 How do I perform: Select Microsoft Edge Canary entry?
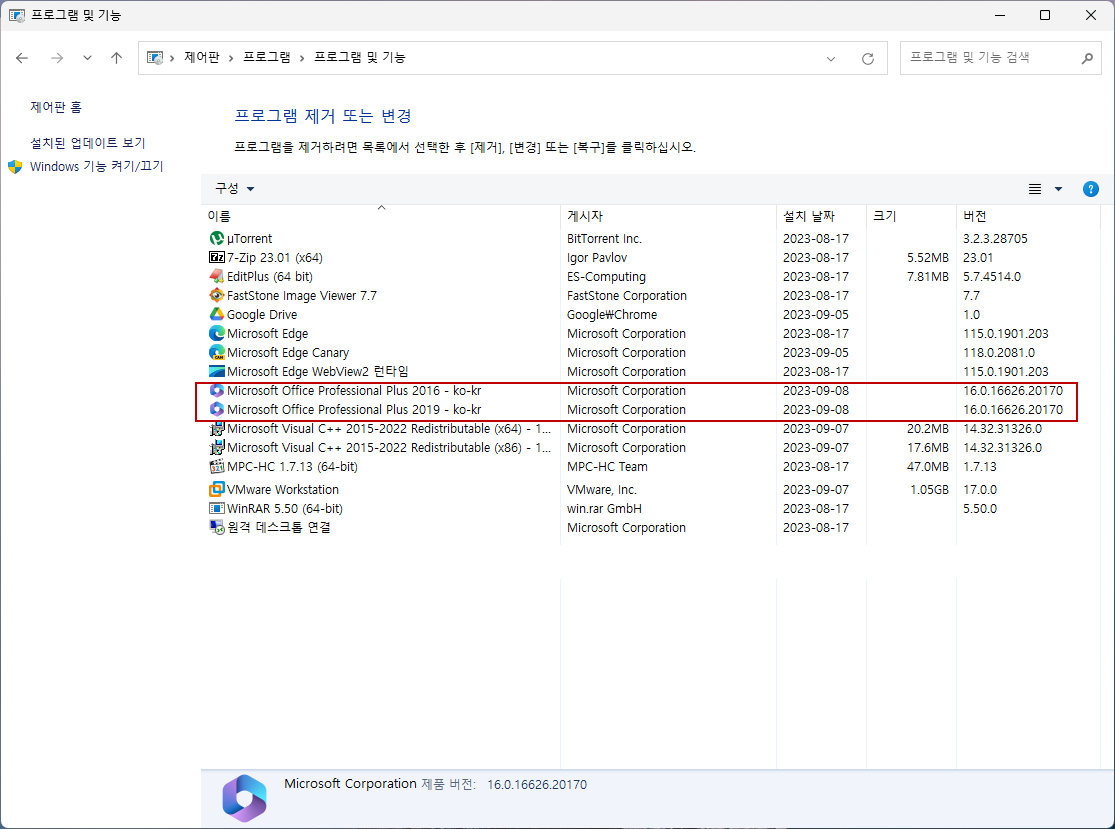tap(288, 353)
